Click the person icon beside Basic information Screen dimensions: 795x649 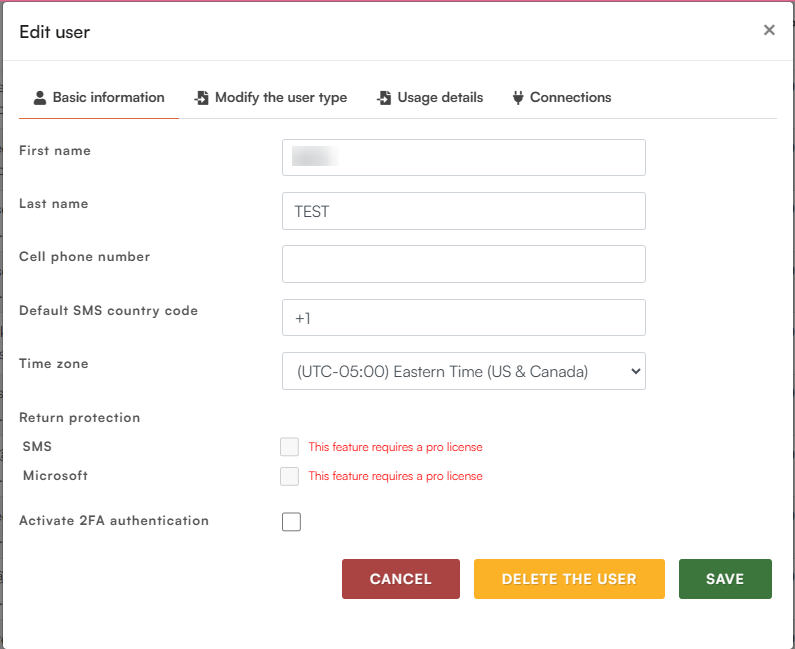(40, 98)
